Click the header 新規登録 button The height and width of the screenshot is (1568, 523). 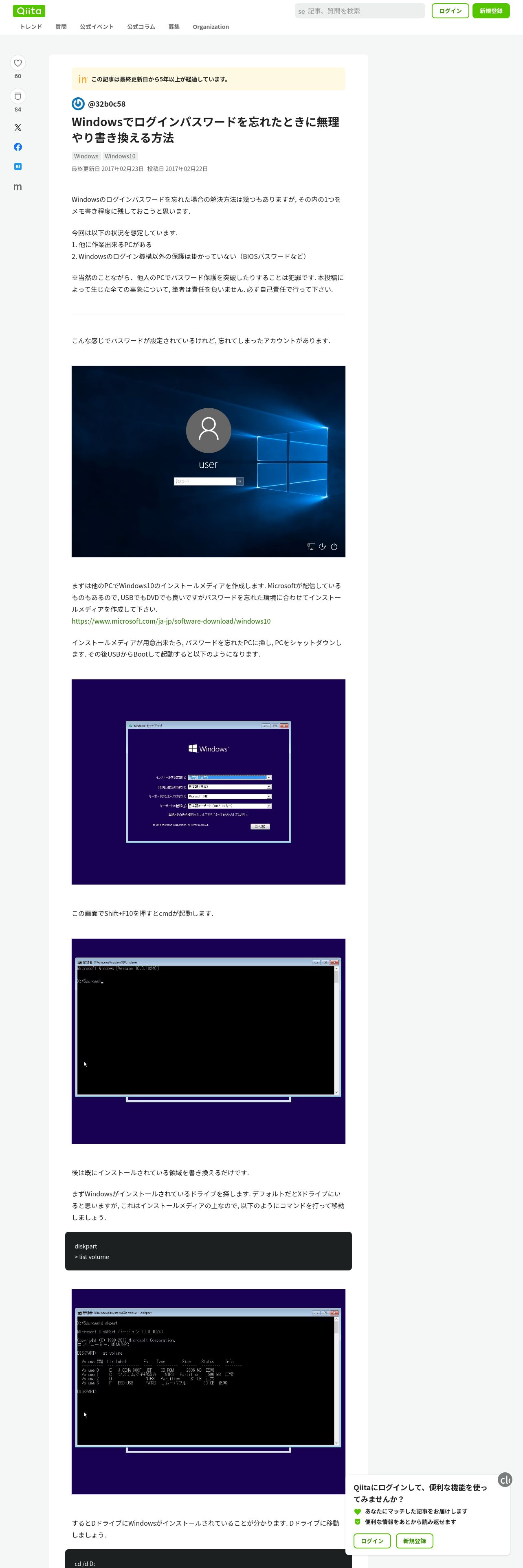(x=491, y=11)
